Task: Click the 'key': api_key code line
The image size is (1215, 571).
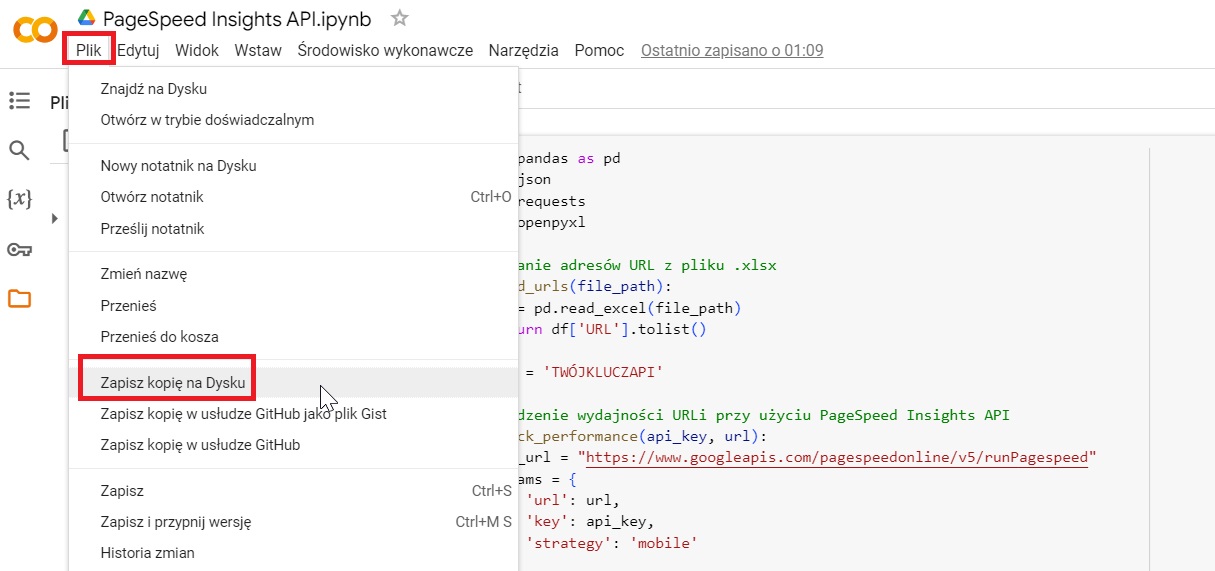Action: pyautogui.click(x=589, y=521)
